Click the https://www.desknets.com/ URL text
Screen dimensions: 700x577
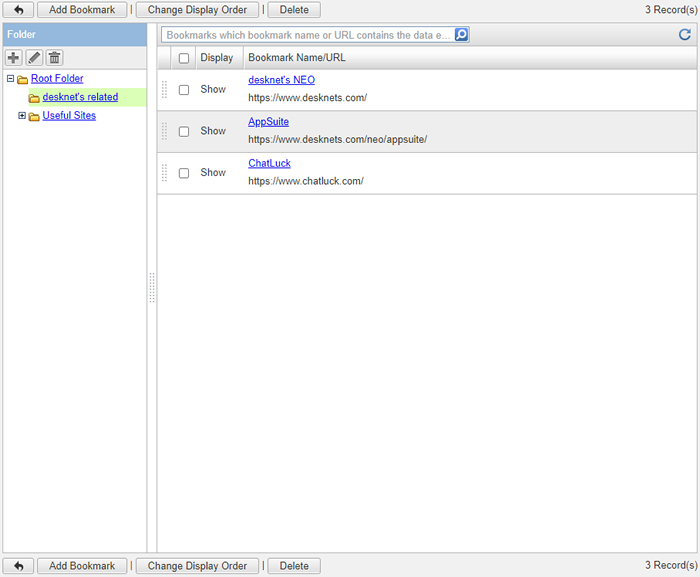click(308, 98)
